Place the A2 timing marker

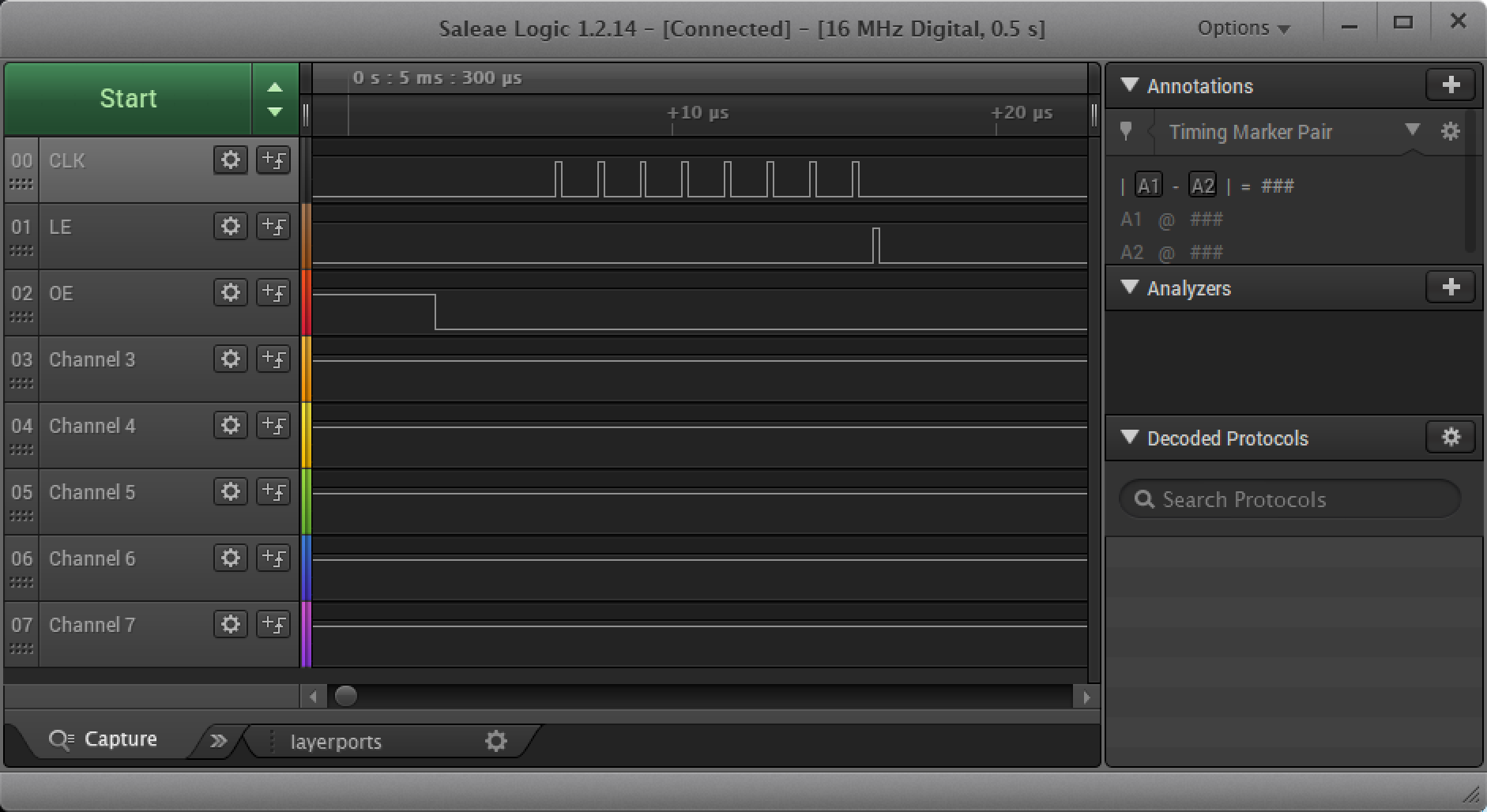point(1202,186)
